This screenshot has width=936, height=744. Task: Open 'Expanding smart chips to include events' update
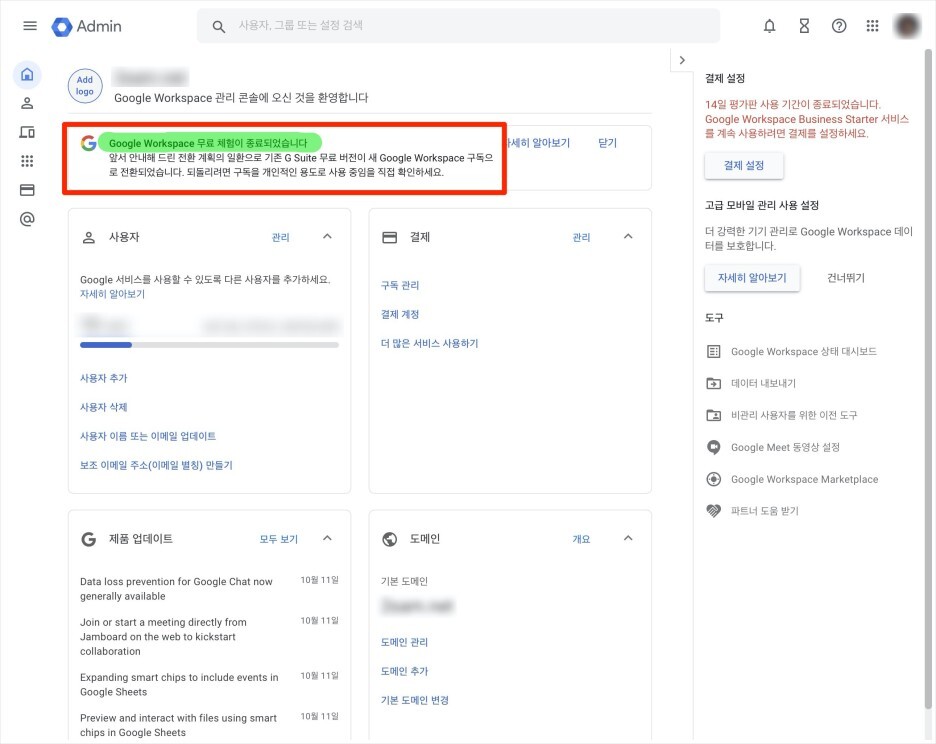(179, 685)
